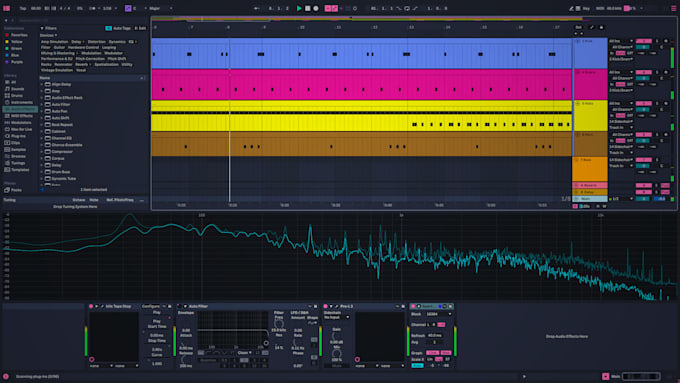Fold the 5 Hats track header

[x=578, y=104]
